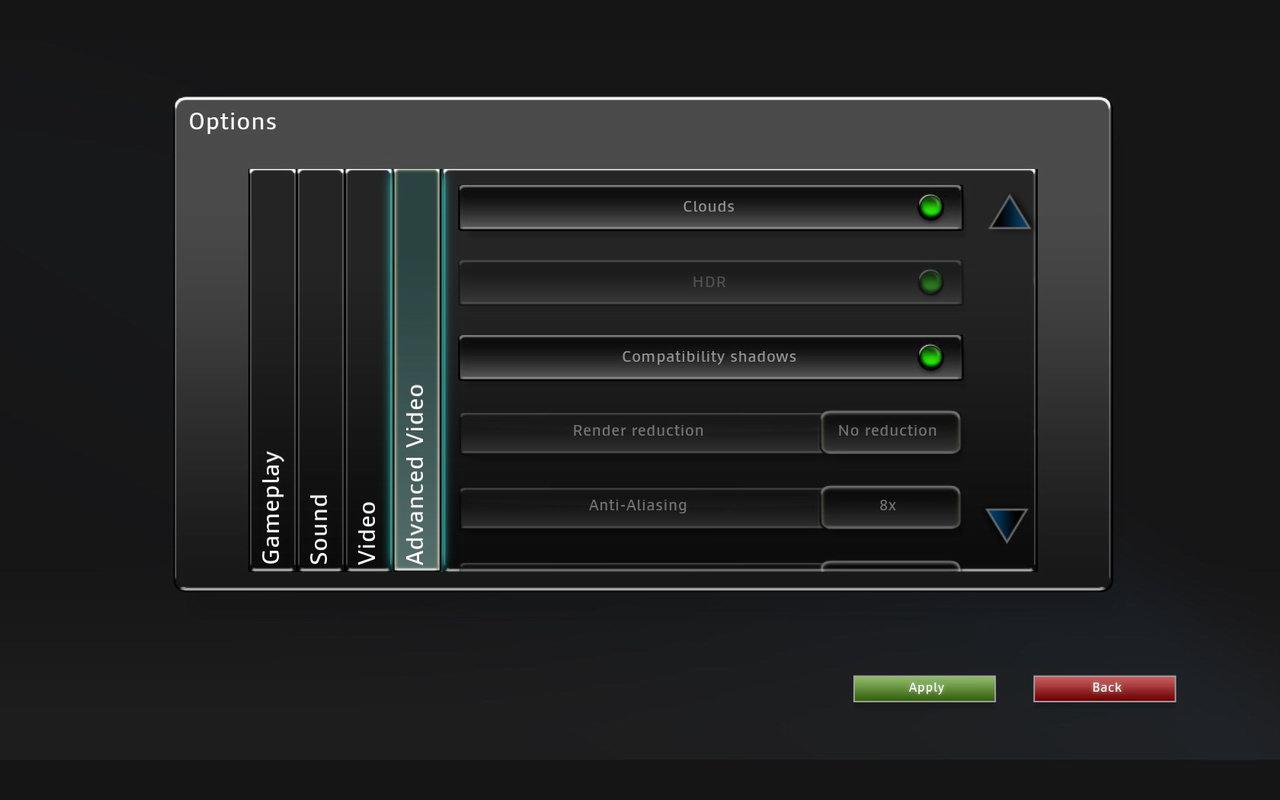
Task: Apply the settings with green button
Action: tap(924, 688)
